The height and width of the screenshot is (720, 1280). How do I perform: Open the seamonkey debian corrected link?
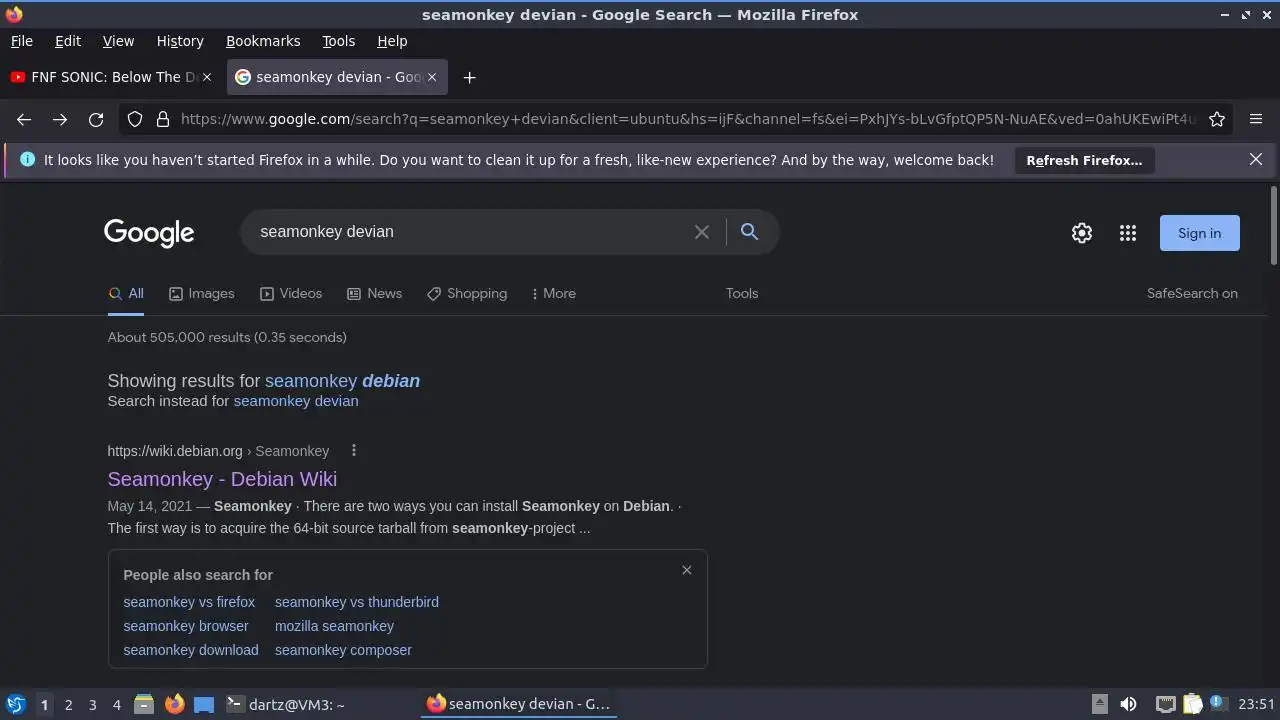[x=342, y=381]
